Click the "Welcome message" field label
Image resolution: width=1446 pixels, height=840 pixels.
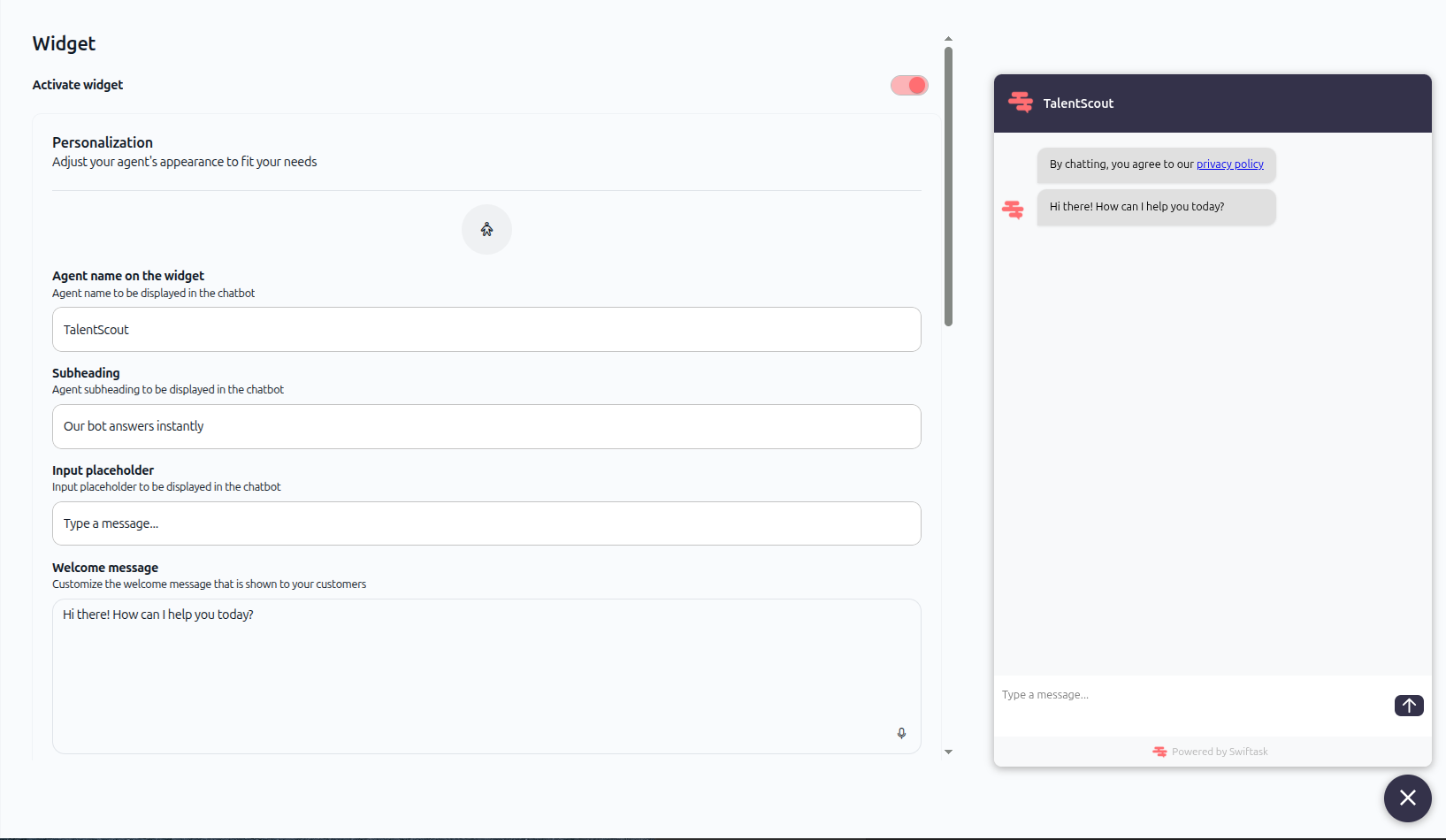coord(105,568)
